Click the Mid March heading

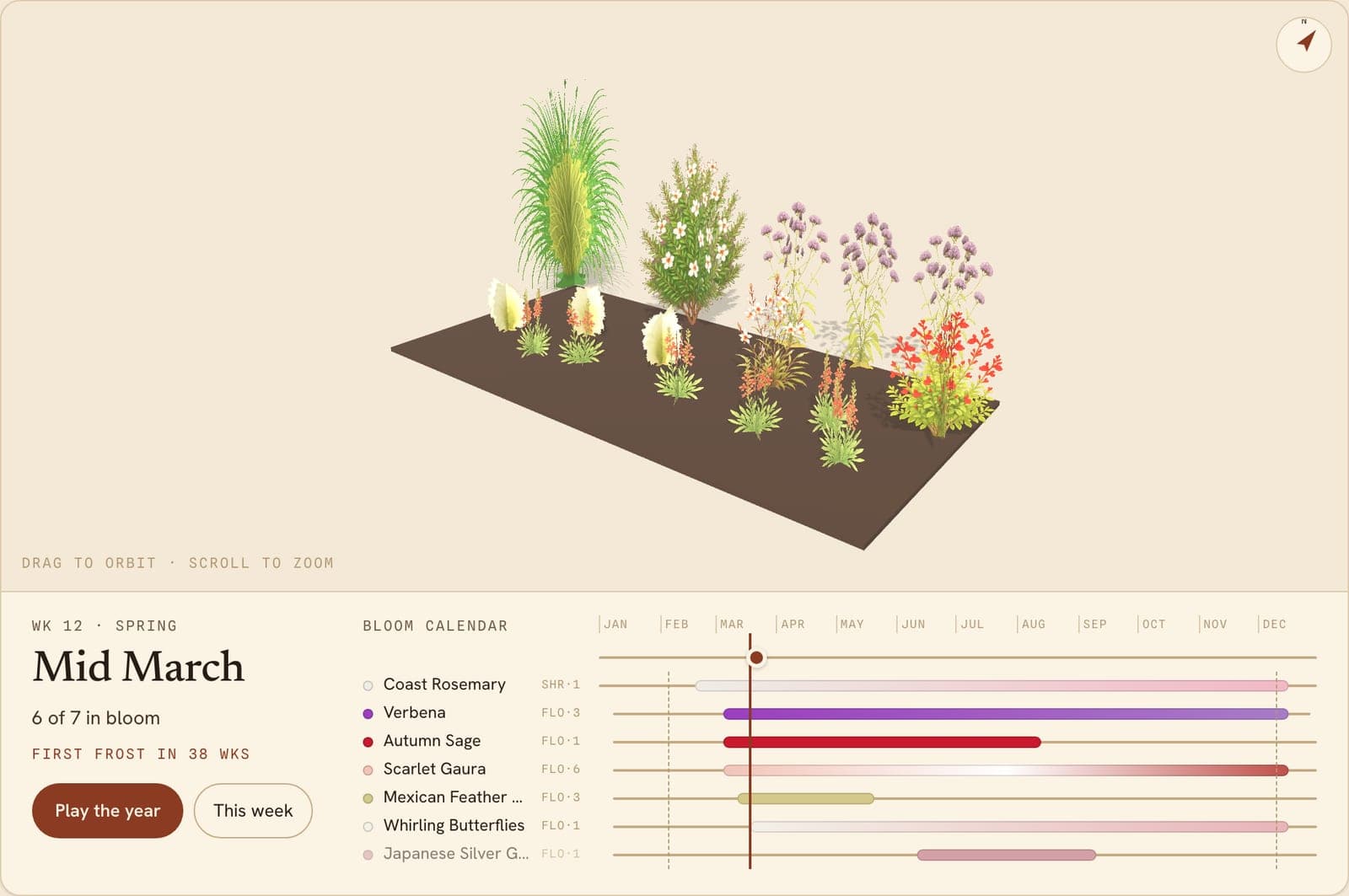138,666
